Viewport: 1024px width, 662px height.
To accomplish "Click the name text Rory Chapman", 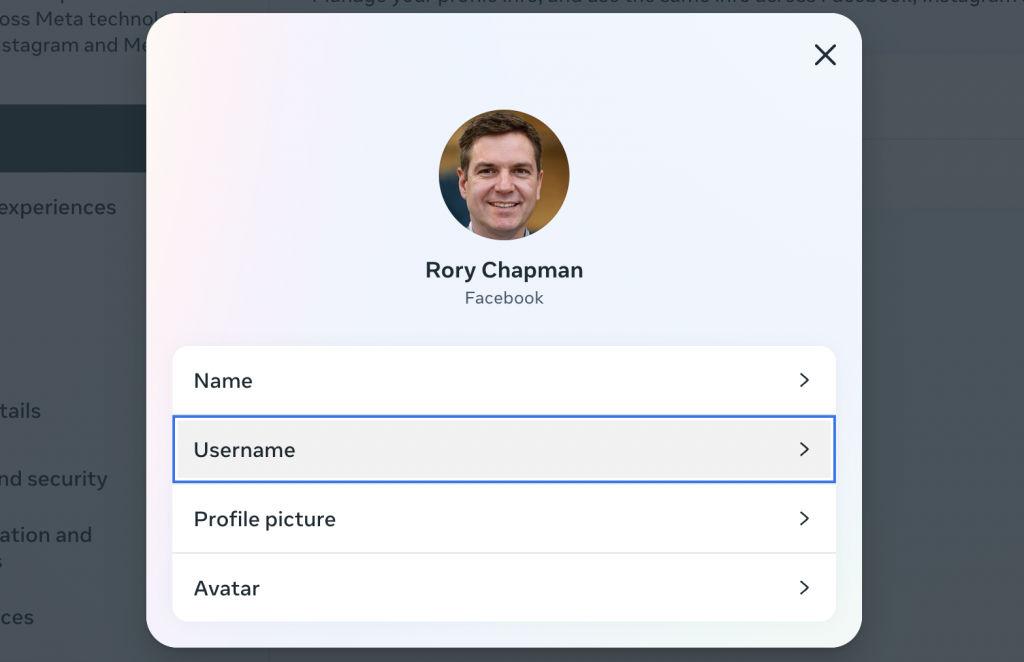I will [x=503, y=270].
